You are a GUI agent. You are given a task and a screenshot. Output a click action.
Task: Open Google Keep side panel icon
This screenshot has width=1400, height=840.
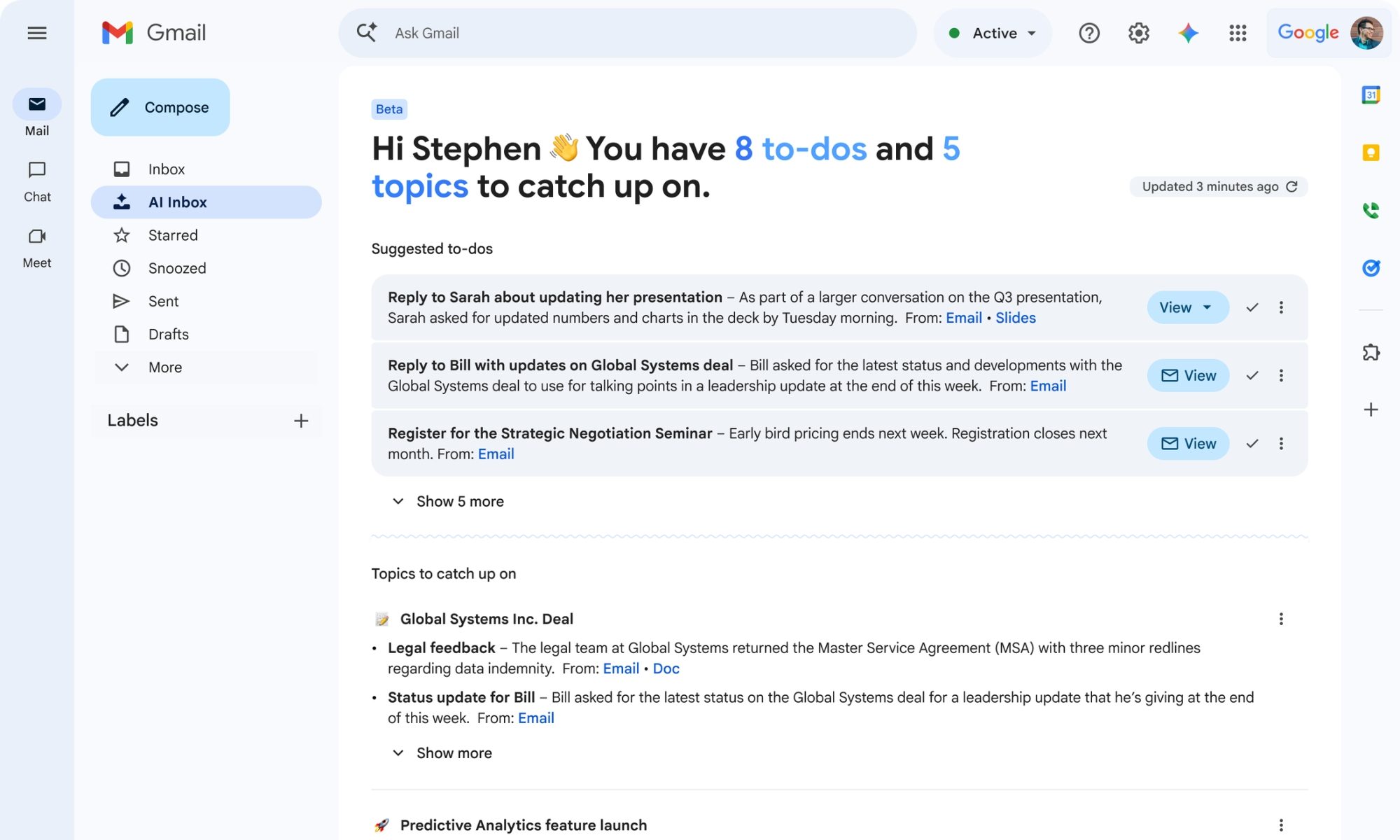click(1371, 153)
